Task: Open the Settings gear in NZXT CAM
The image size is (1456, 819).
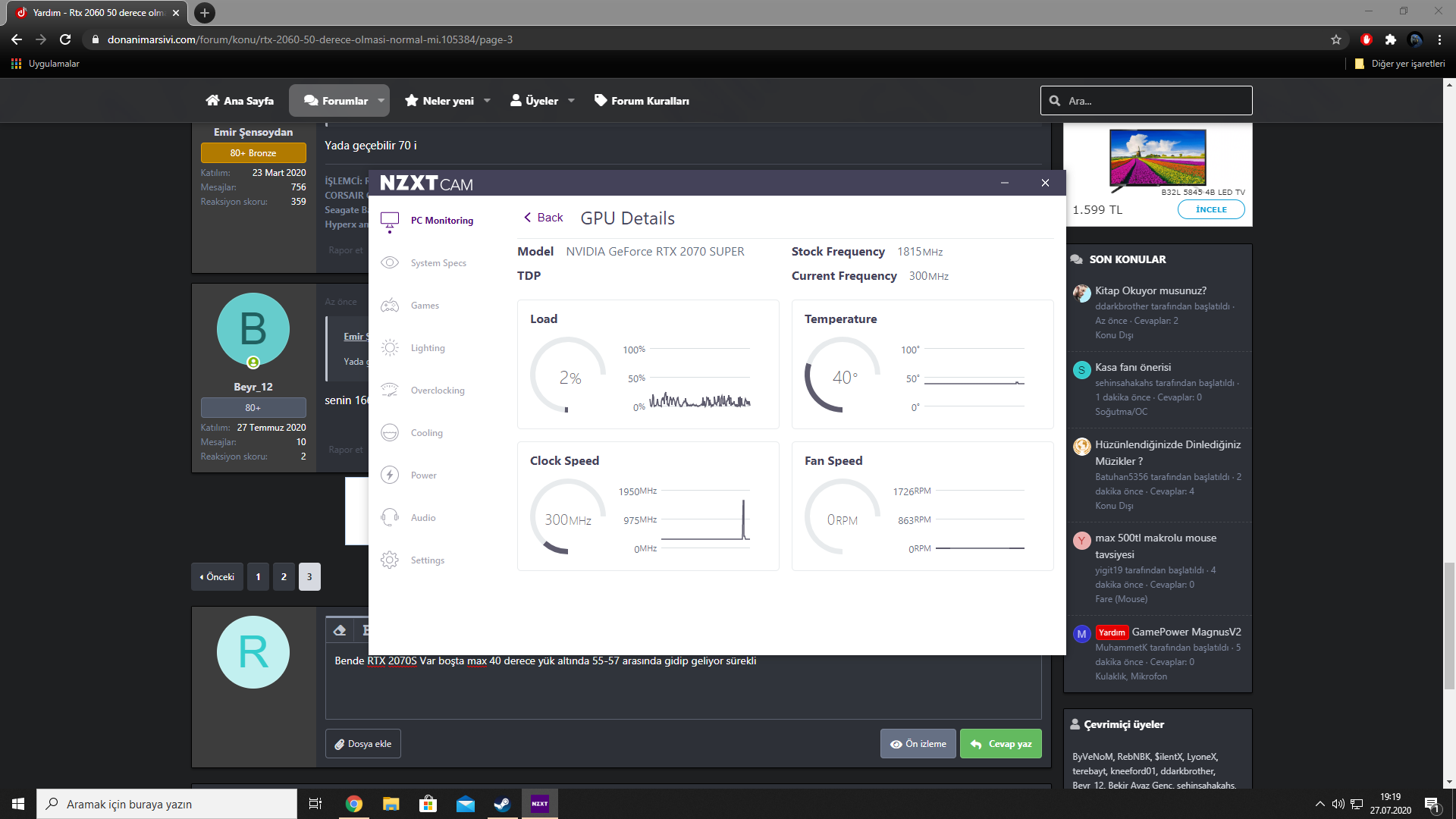Action: (390, 560)
